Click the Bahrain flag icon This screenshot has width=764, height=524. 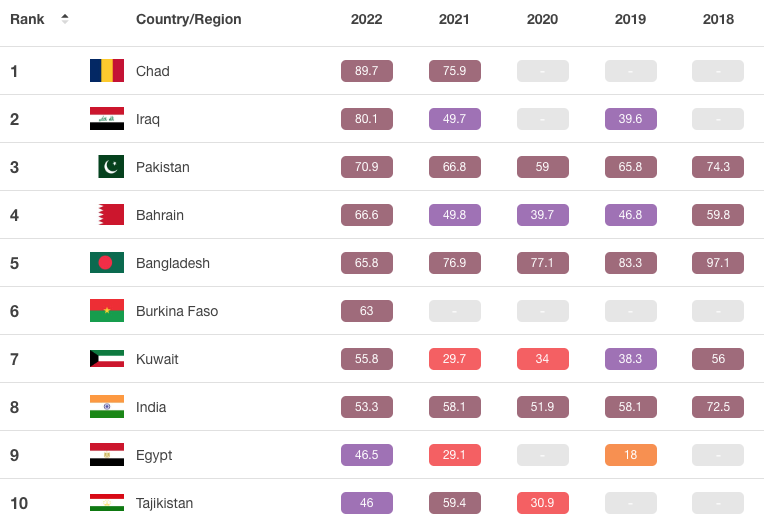coord(111,215)
